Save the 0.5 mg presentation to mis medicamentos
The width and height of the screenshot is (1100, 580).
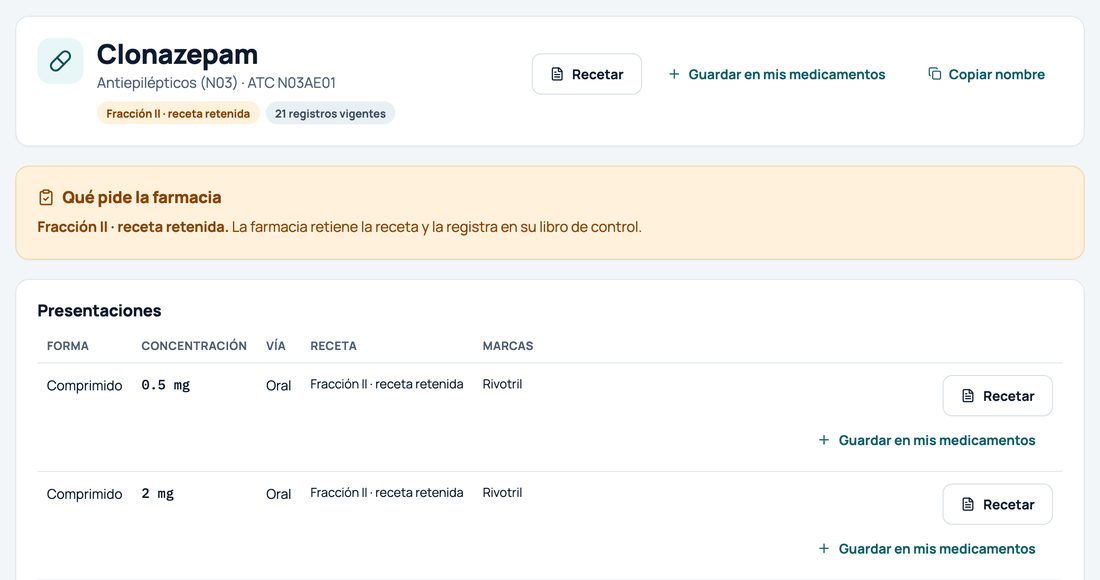927,440
